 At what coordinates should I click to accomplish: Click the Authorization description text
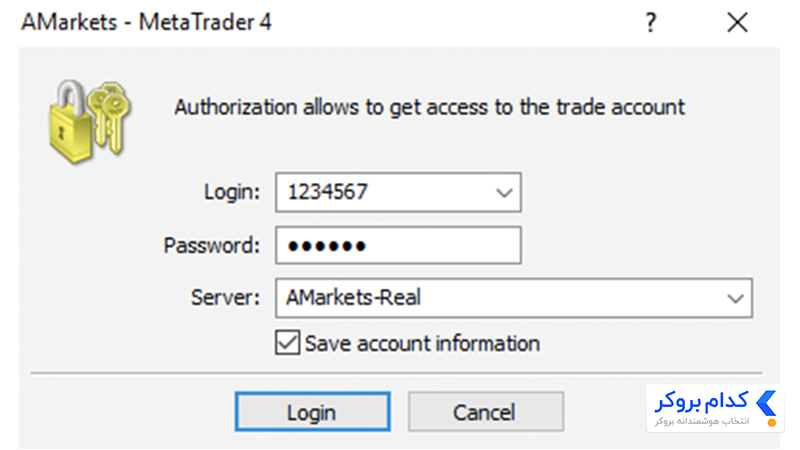[430, 108]
